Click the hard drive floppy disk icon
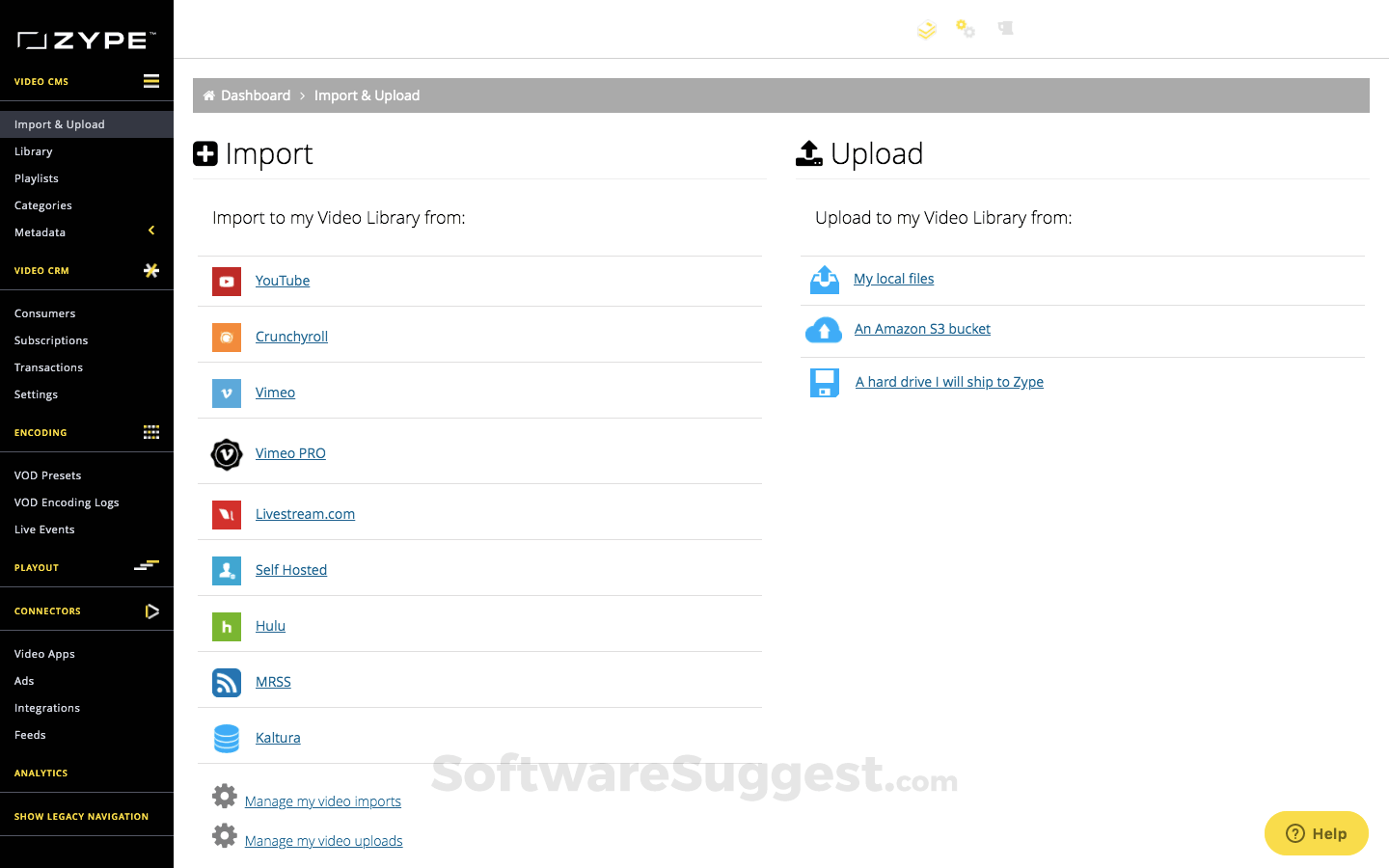1389x868 pixels. [825, 383]
